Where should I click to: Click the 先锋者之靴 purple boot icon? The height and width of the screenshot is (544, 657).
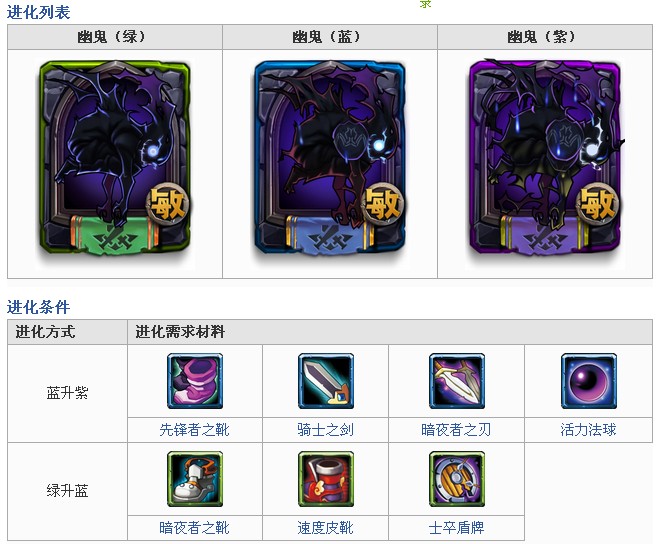pyautogui.click(x=195, y=381)
